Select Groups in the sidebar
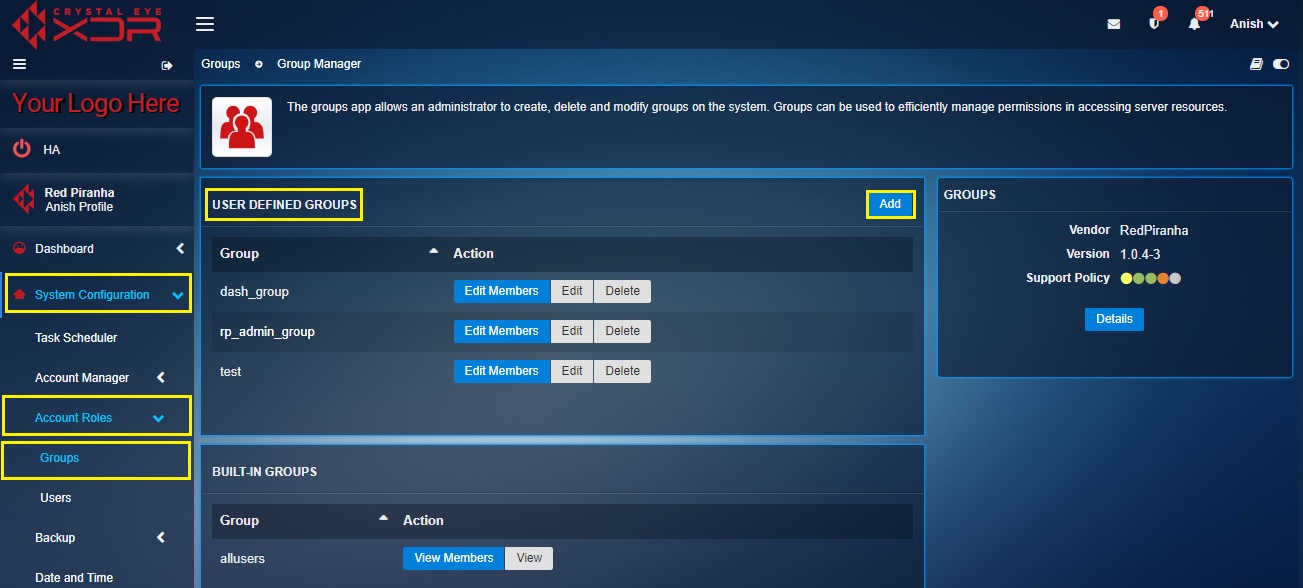The width and height of the screenshot is (1303, 588). click(60, 458)
